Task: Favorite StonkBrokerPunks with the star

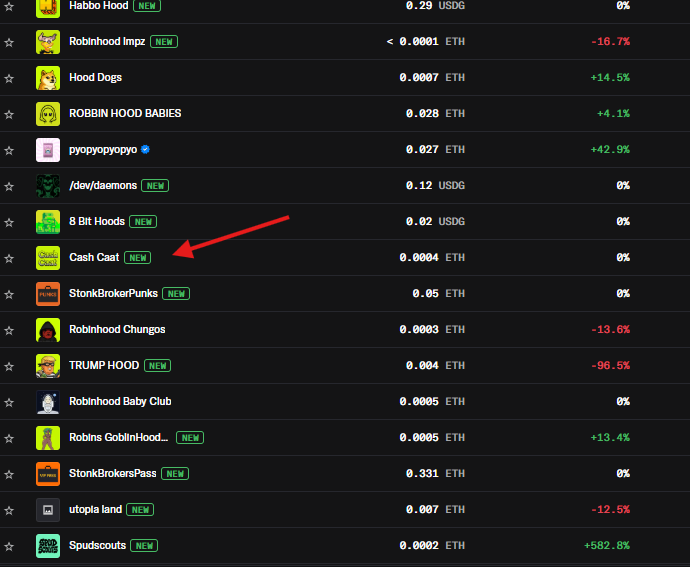Action: [9, 295]
